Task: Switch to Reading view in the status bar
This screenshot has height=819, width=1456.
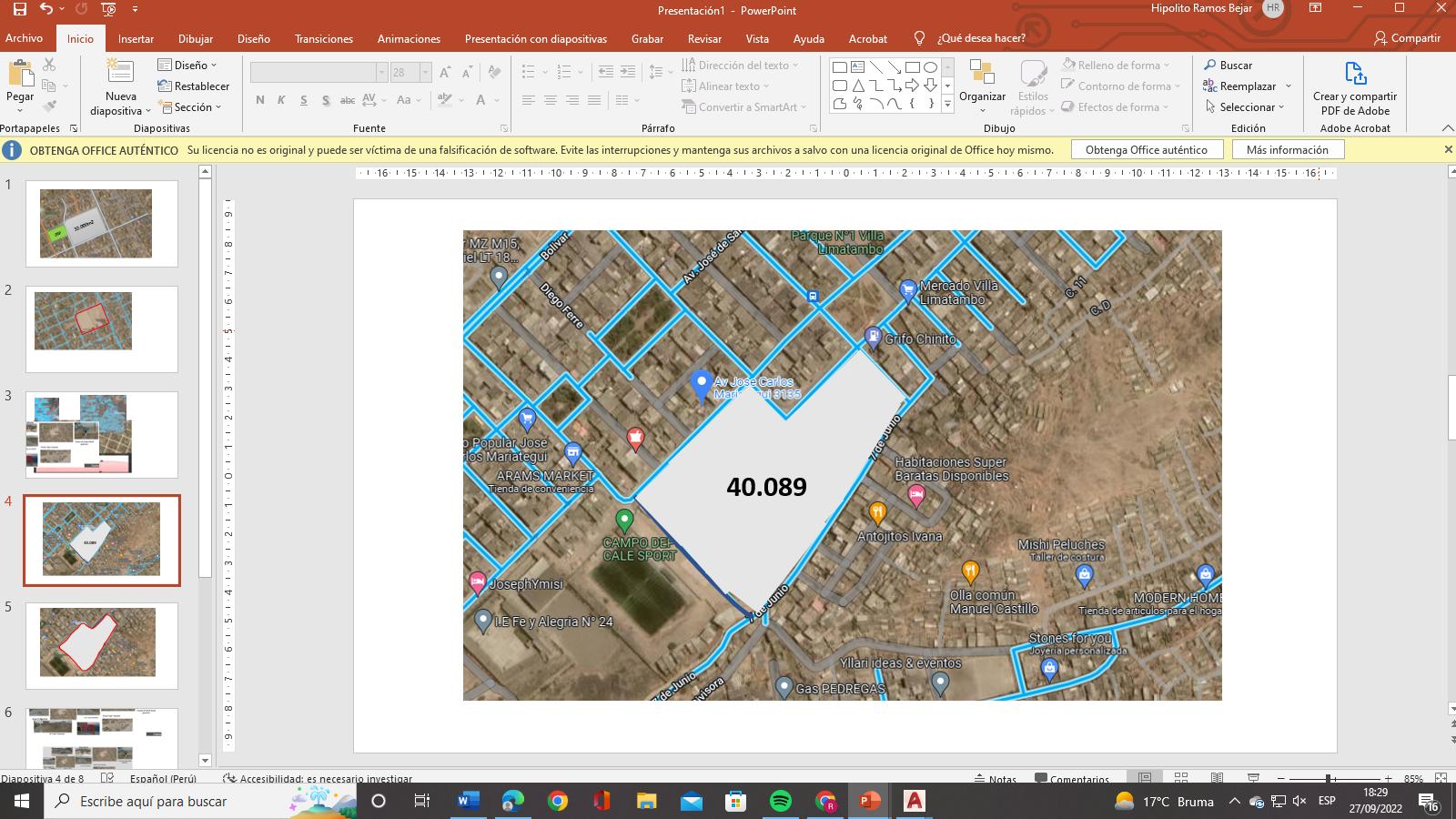Action: [x=1218, y=778]
